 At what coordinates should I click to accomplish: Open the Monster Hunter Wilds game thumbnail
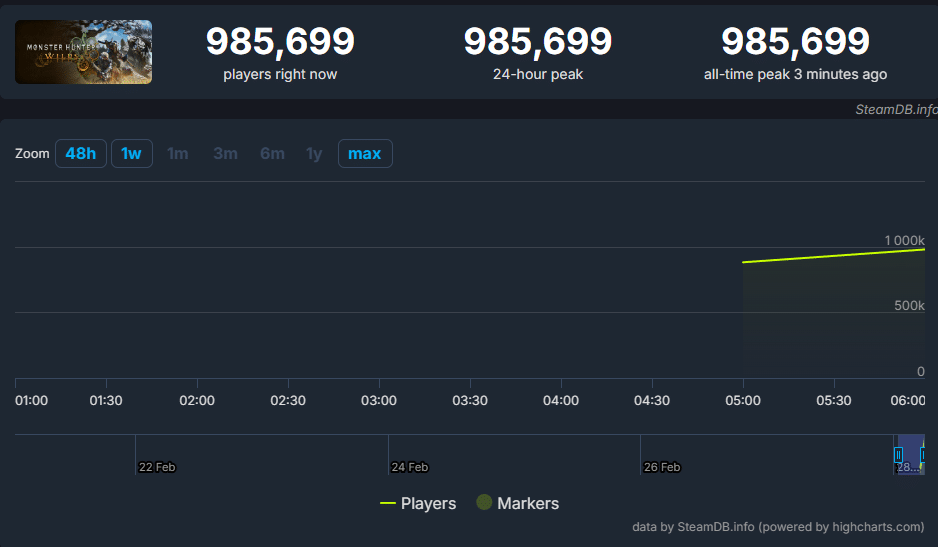click(83, 52)
